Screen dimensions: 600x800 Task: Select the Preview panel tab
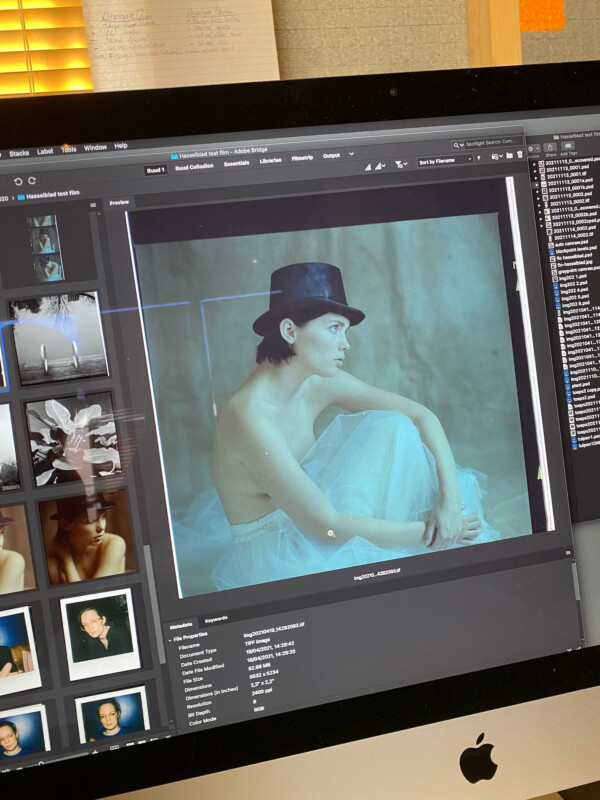point(119,203)
